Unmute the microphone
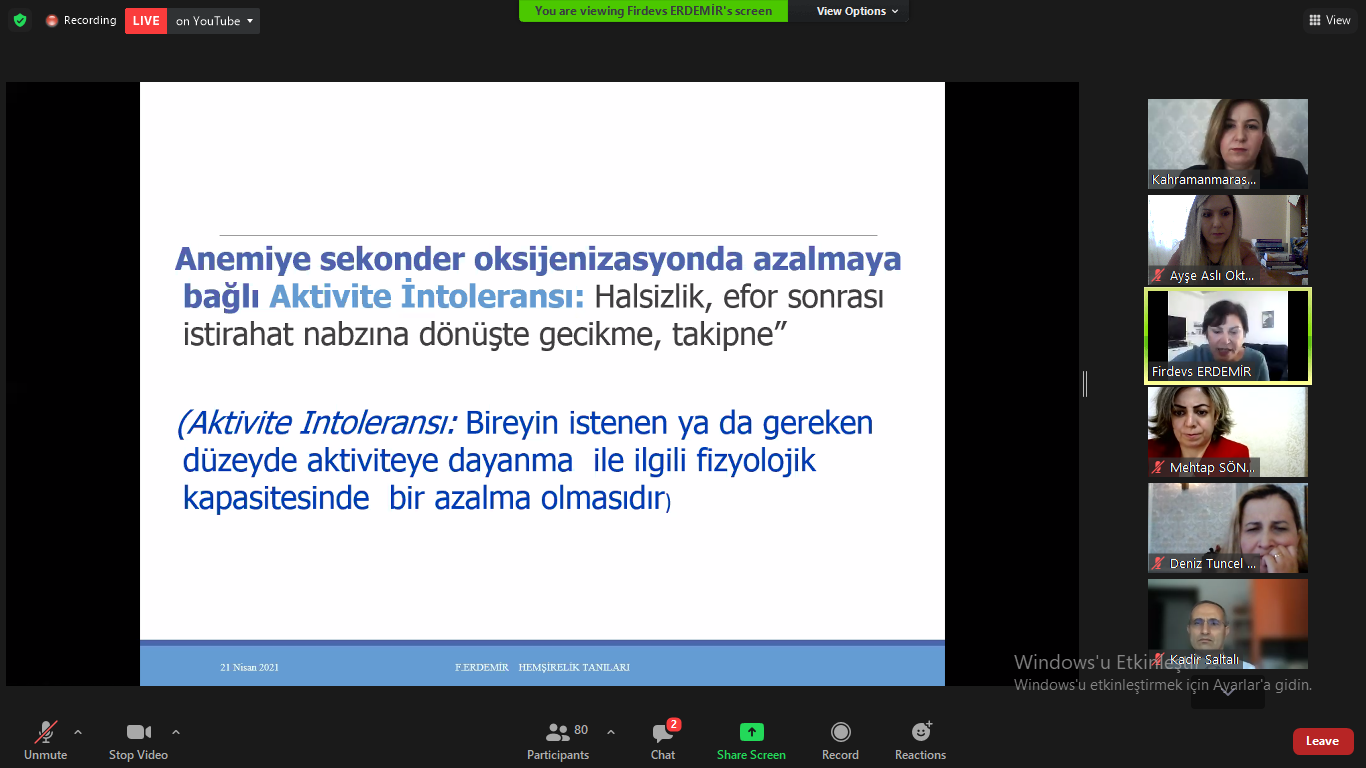The image size is (1366, 768). click(x=46, y=741)
